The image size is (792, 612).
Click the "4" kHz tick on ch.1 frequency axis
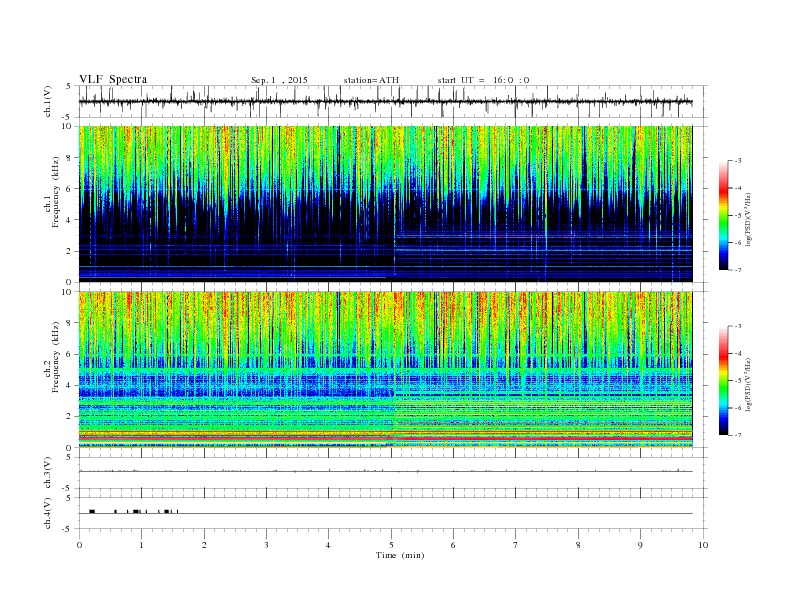pos(69,220)
